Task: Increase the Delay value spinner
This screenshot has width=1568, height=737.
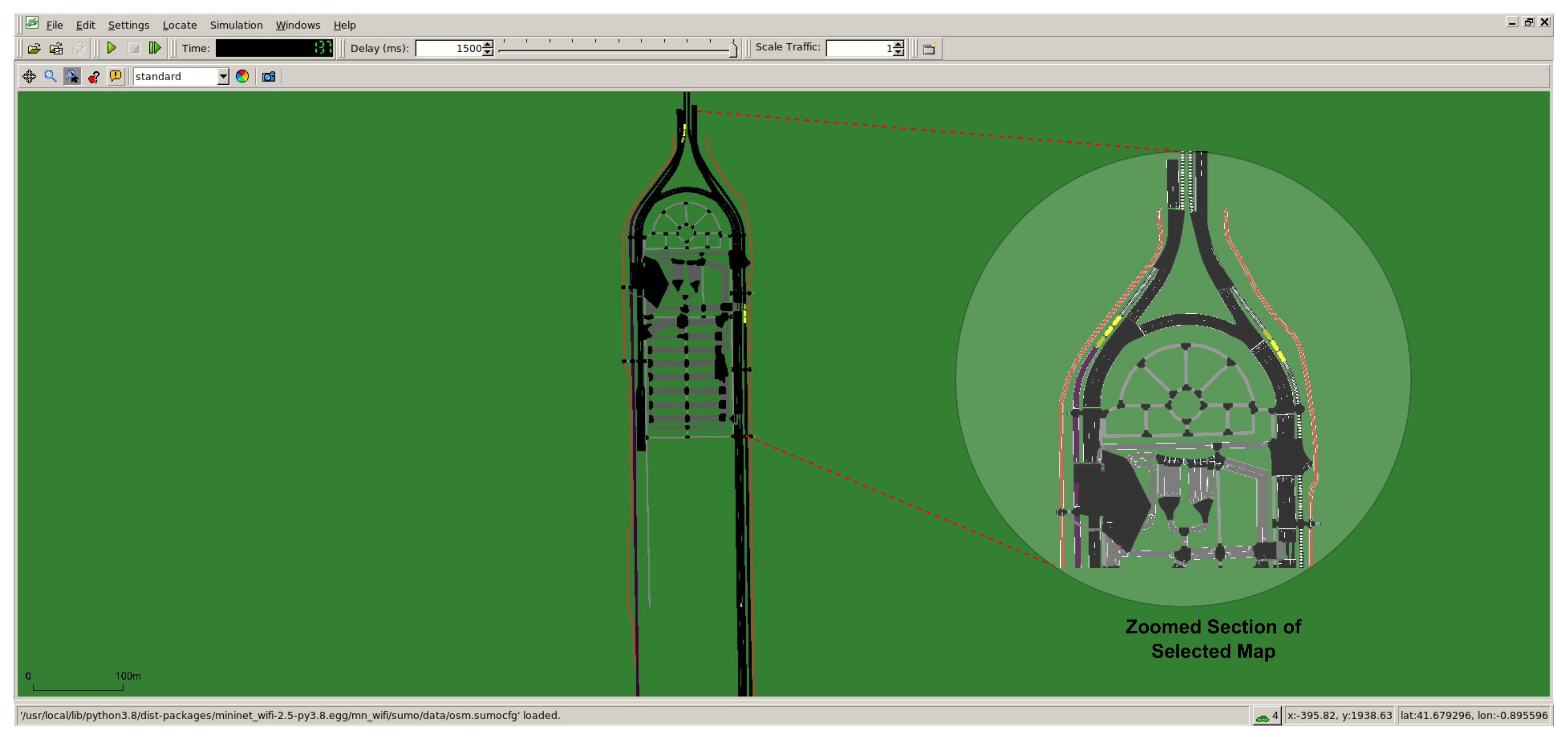Action: [488, 44]
